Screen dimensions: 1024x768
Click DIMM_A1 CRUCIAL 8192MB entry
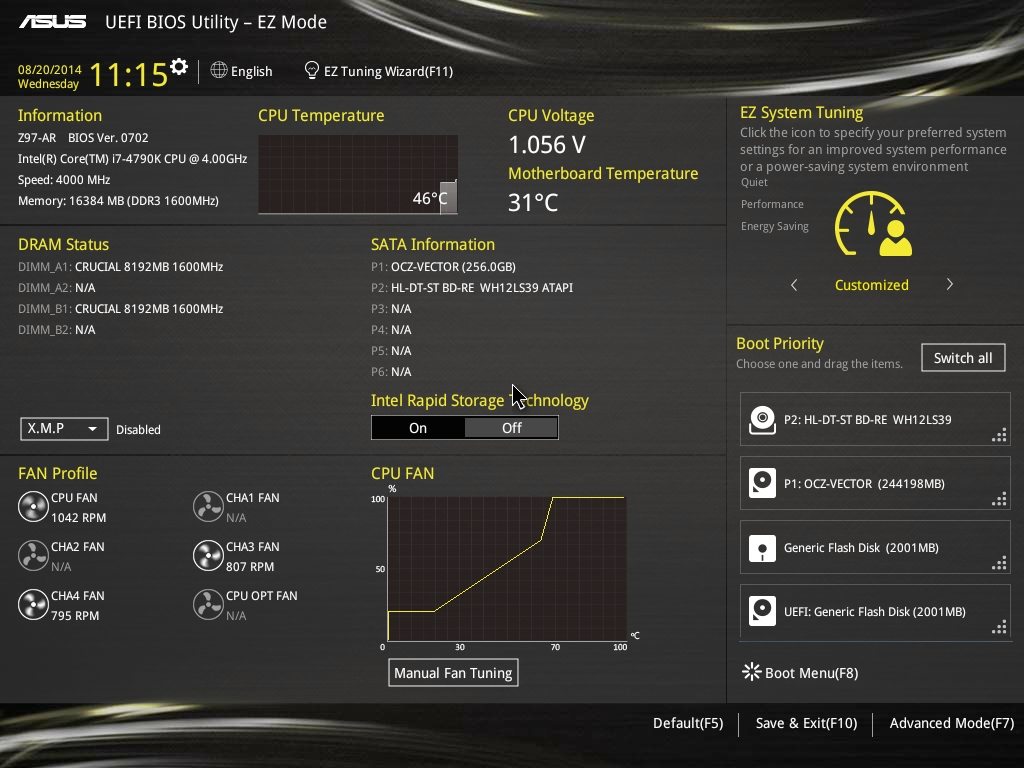[x=121, y=266]
